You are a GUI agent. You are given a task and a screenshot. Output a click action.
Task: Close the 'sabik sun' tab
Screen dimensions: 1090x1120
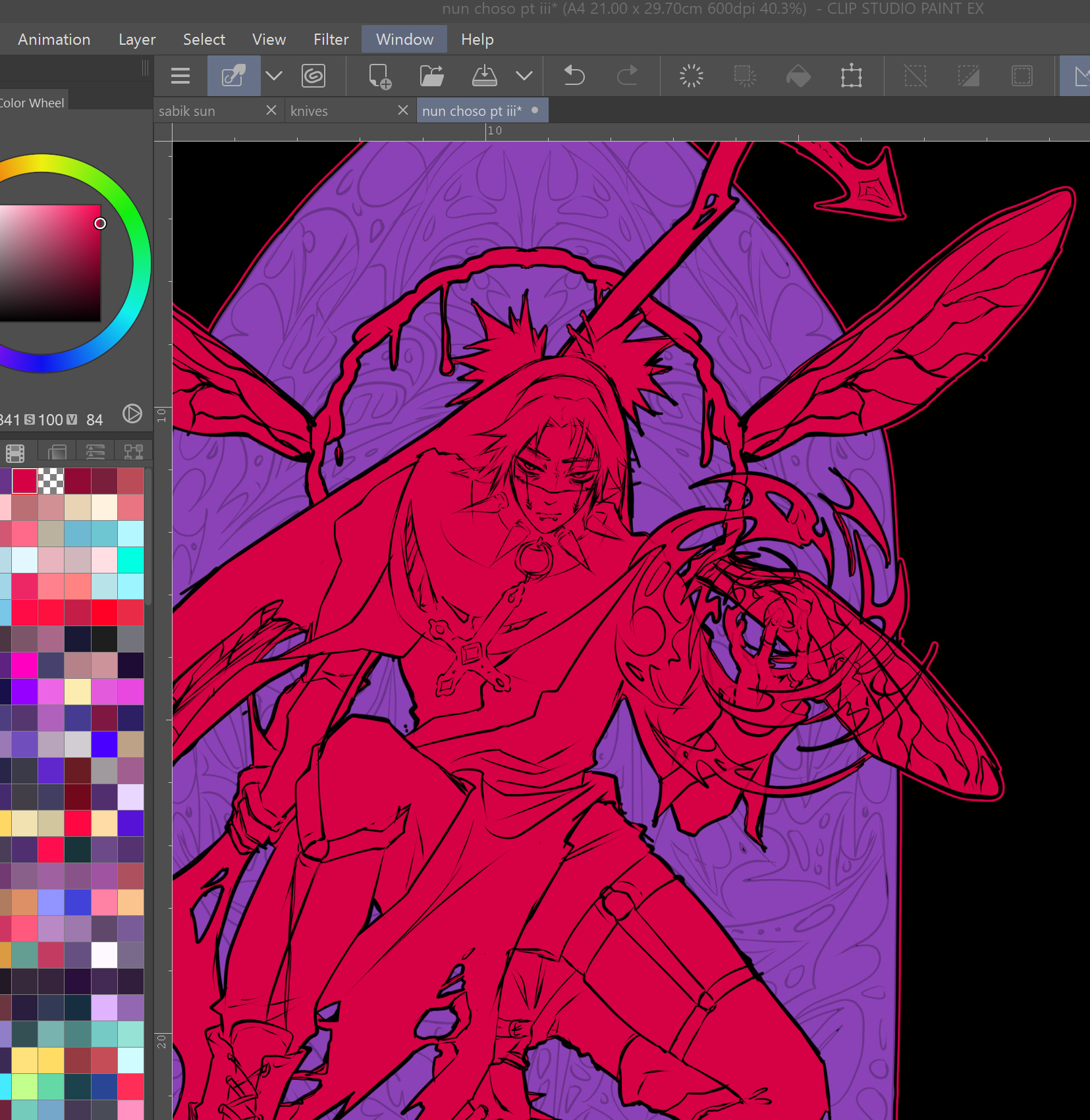[271, 111]
